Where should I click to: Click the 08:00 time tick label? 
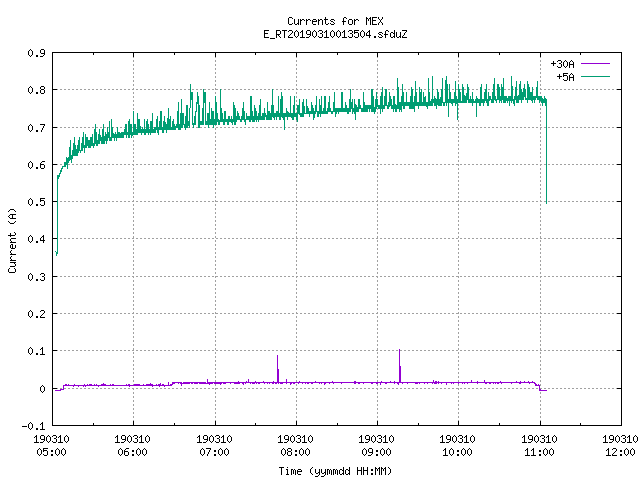(x=296, y=452)
